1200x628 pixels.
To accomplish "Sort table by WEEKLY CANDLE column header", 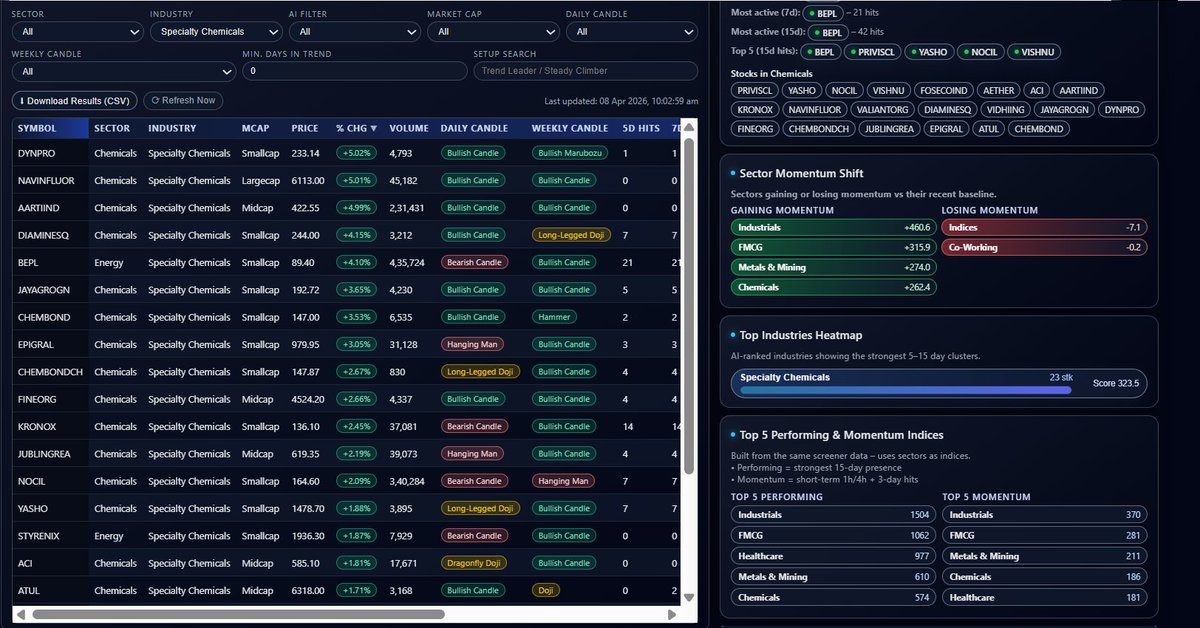I will 570,128.
